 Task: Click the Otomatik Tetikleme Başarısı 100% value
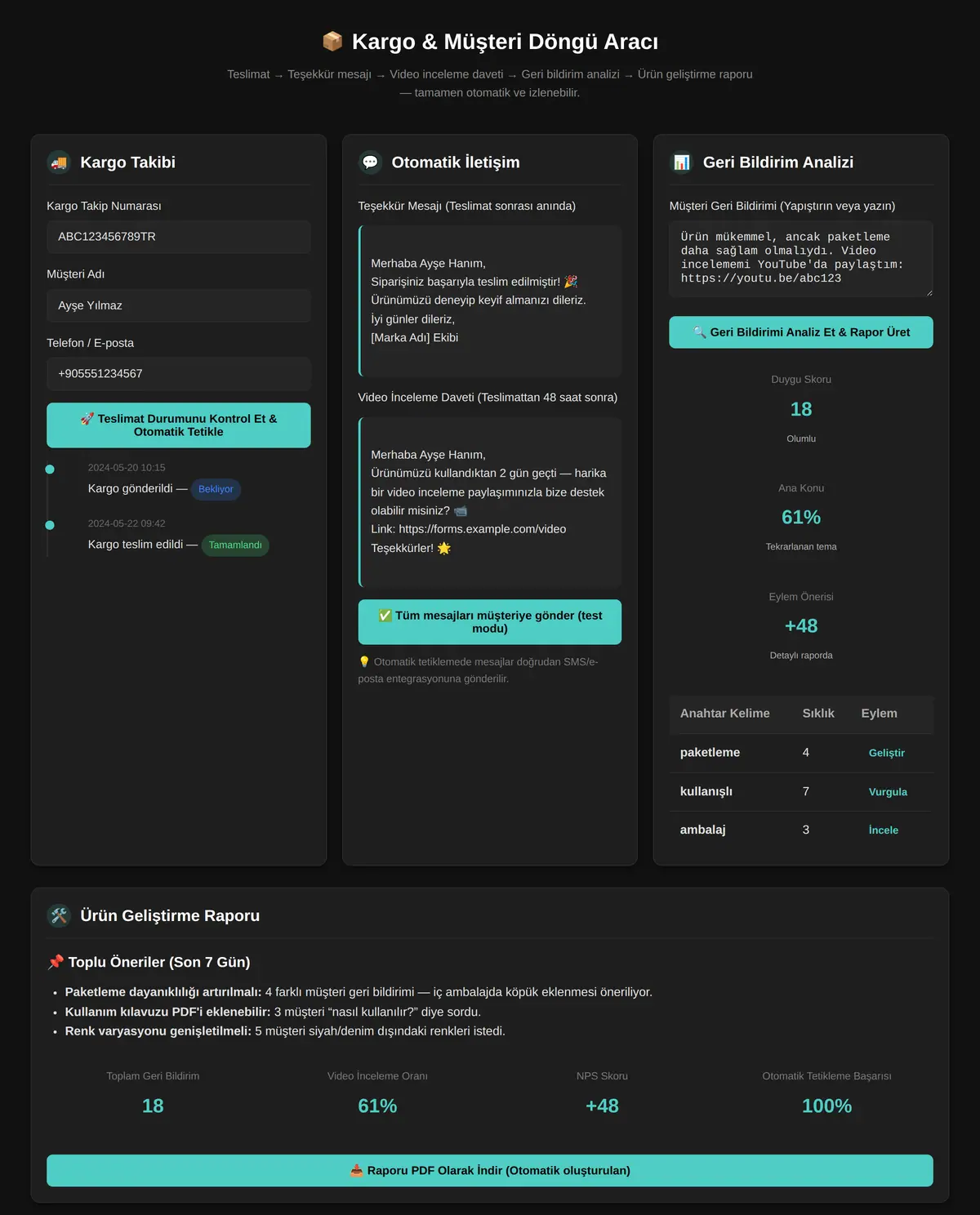pos(826,1106)
